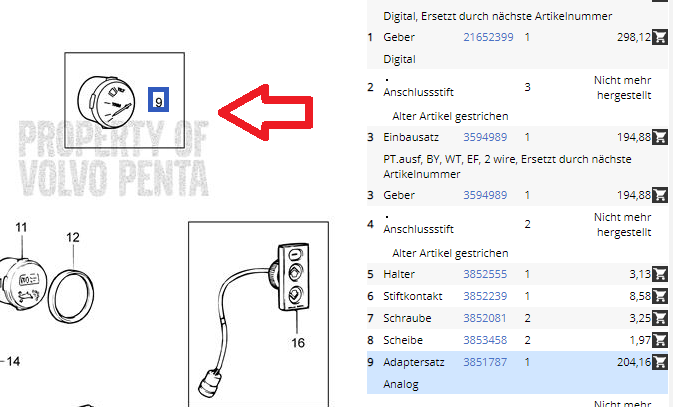The width and height of the screenshot is (673, 407).
Task: Open Einbausatz part number 3594989 link
Action: click(485, 137)
